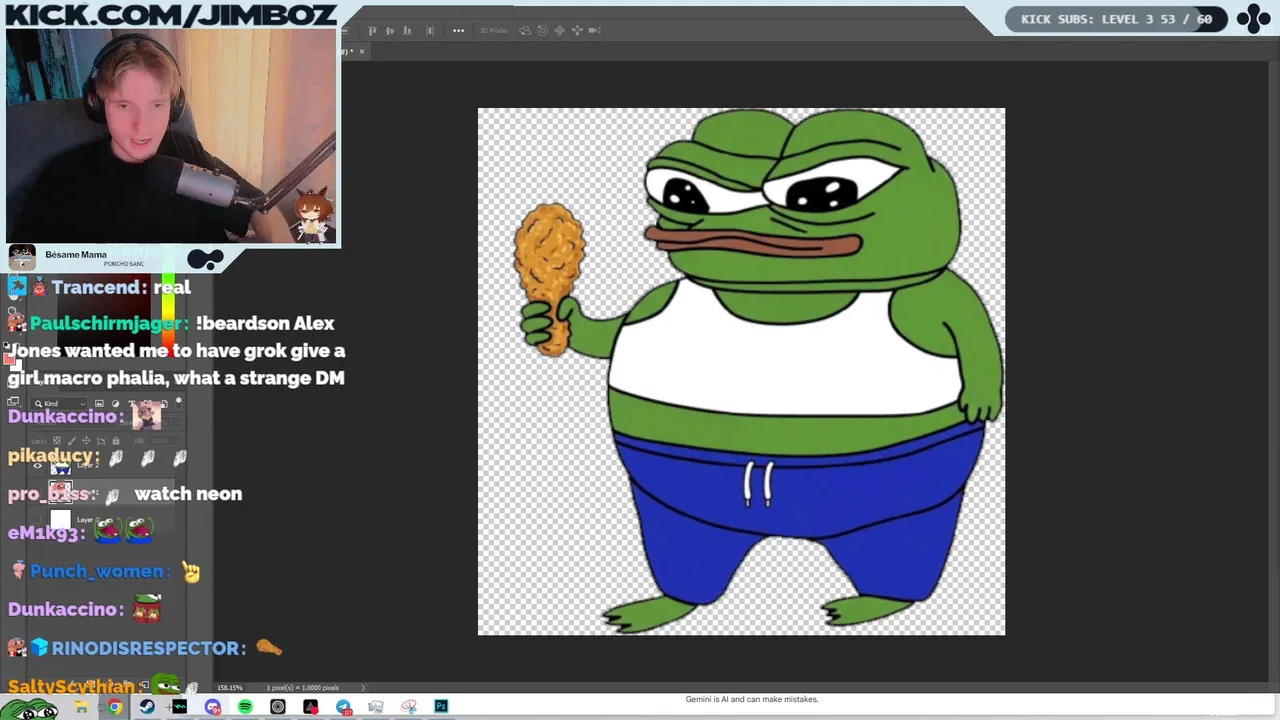This screenshot has width=1280, height=720.
Task: Open Steam from the taskbar
Action: point(147,707)
